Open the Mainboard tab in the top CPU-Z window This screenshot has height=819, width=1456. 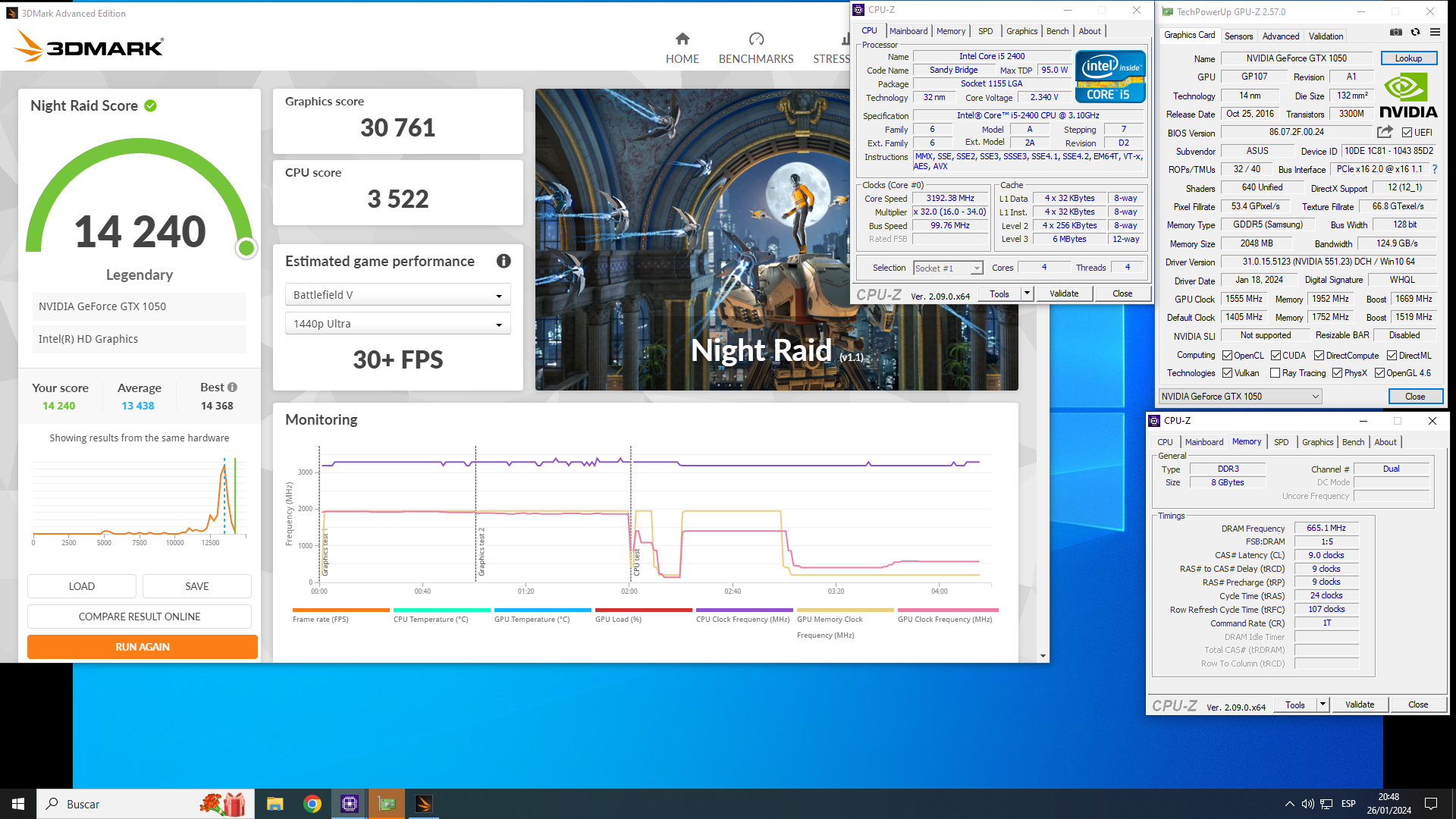click(908, 31)
